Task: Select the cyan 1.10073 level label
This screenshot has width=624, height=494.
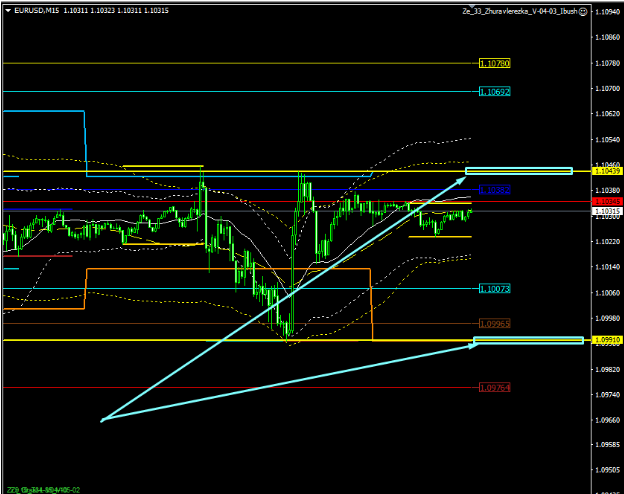Action: pyautogui.click(x=495, y=288)
